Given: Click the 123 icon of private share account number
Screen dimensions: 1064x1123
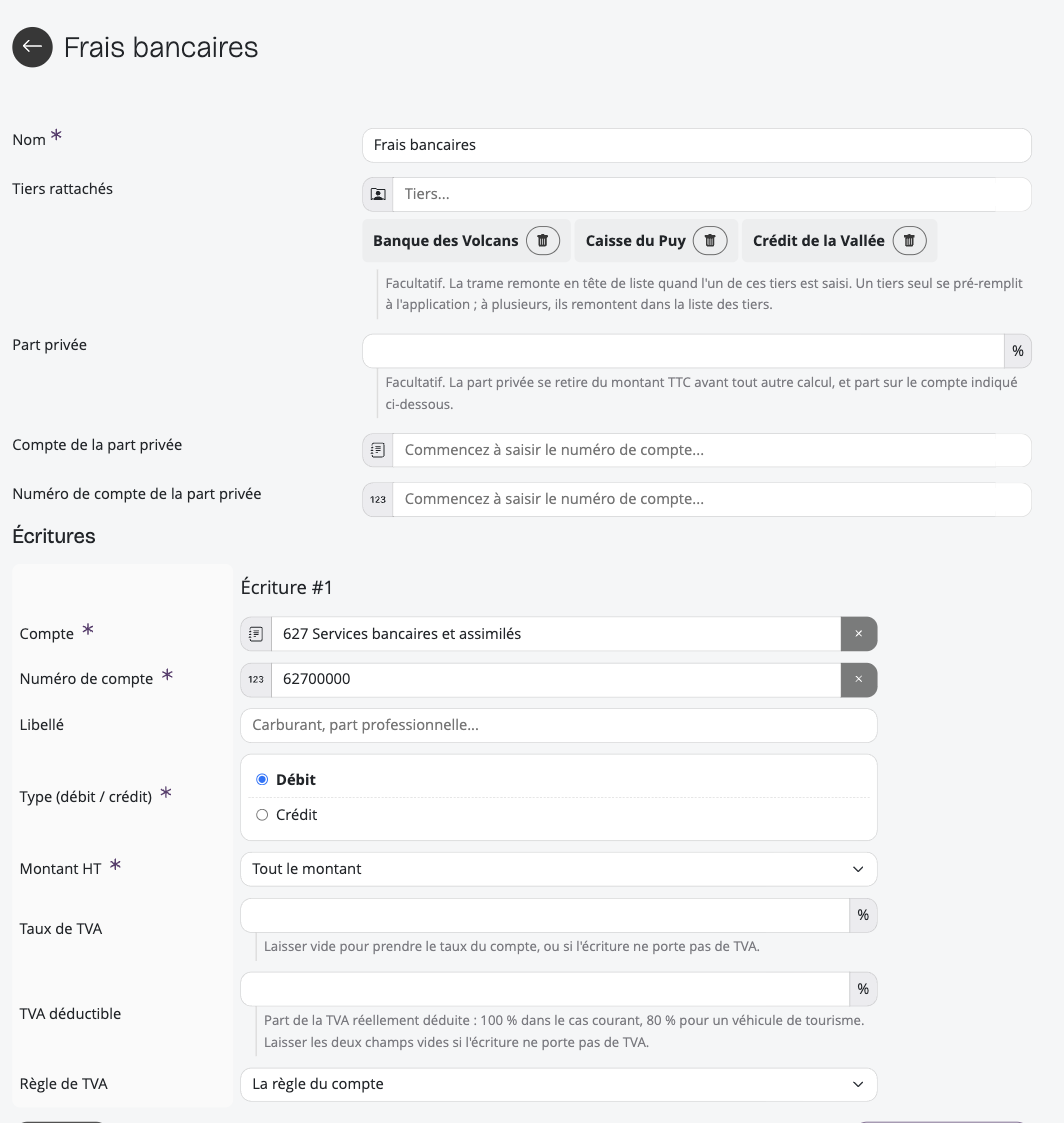Looking at the screenshot, I should (x=378, y=499).
